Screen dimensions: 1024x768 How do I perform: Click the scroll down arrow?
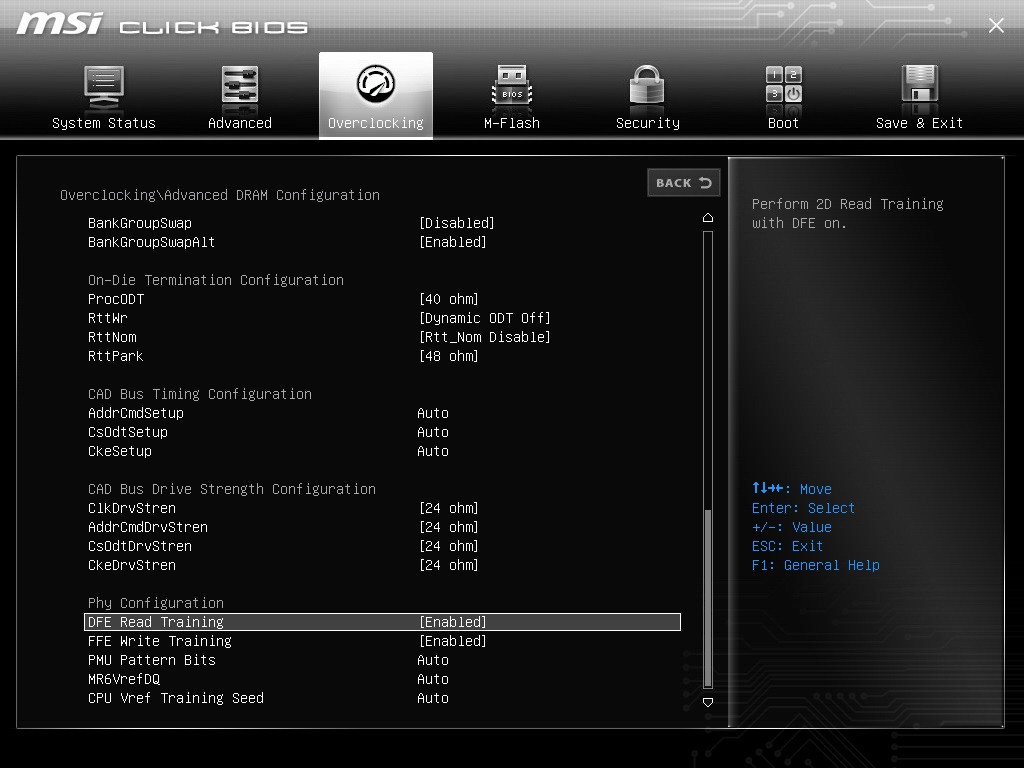708,702
